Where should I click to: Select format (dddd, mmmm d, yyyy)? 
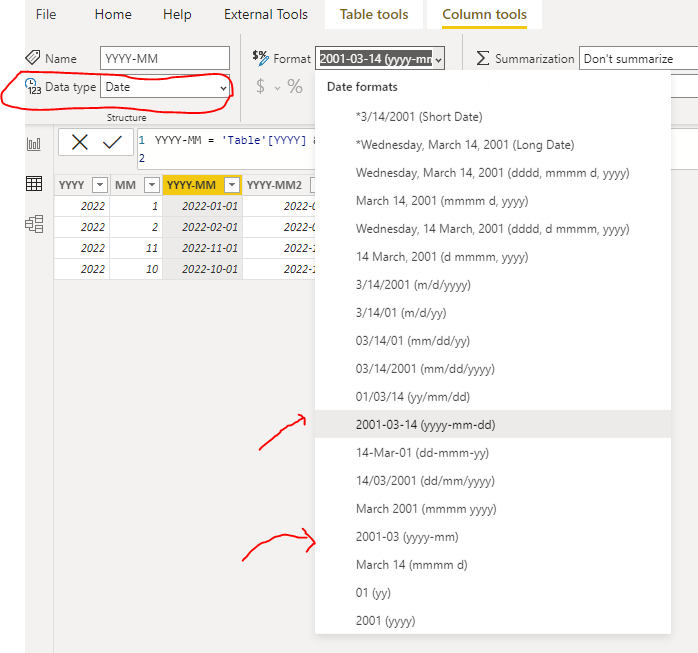tap(493, 173)
